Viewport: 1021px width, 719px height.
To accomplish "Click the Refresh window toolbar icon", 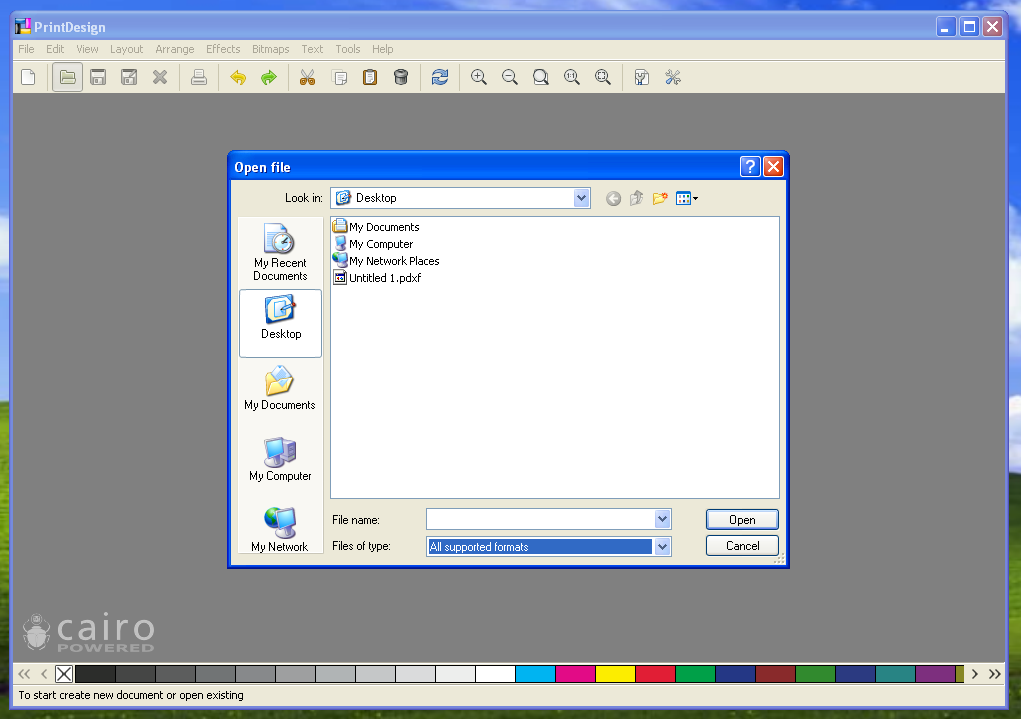I will 440,78.
